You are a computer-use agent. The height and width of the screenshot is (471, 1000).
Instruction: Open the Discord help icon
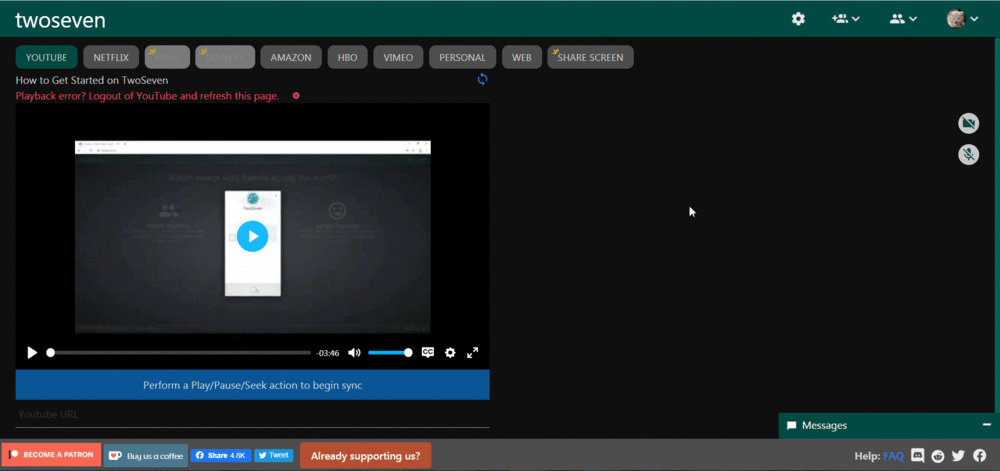pyautogui.click(x=918, y=456)
